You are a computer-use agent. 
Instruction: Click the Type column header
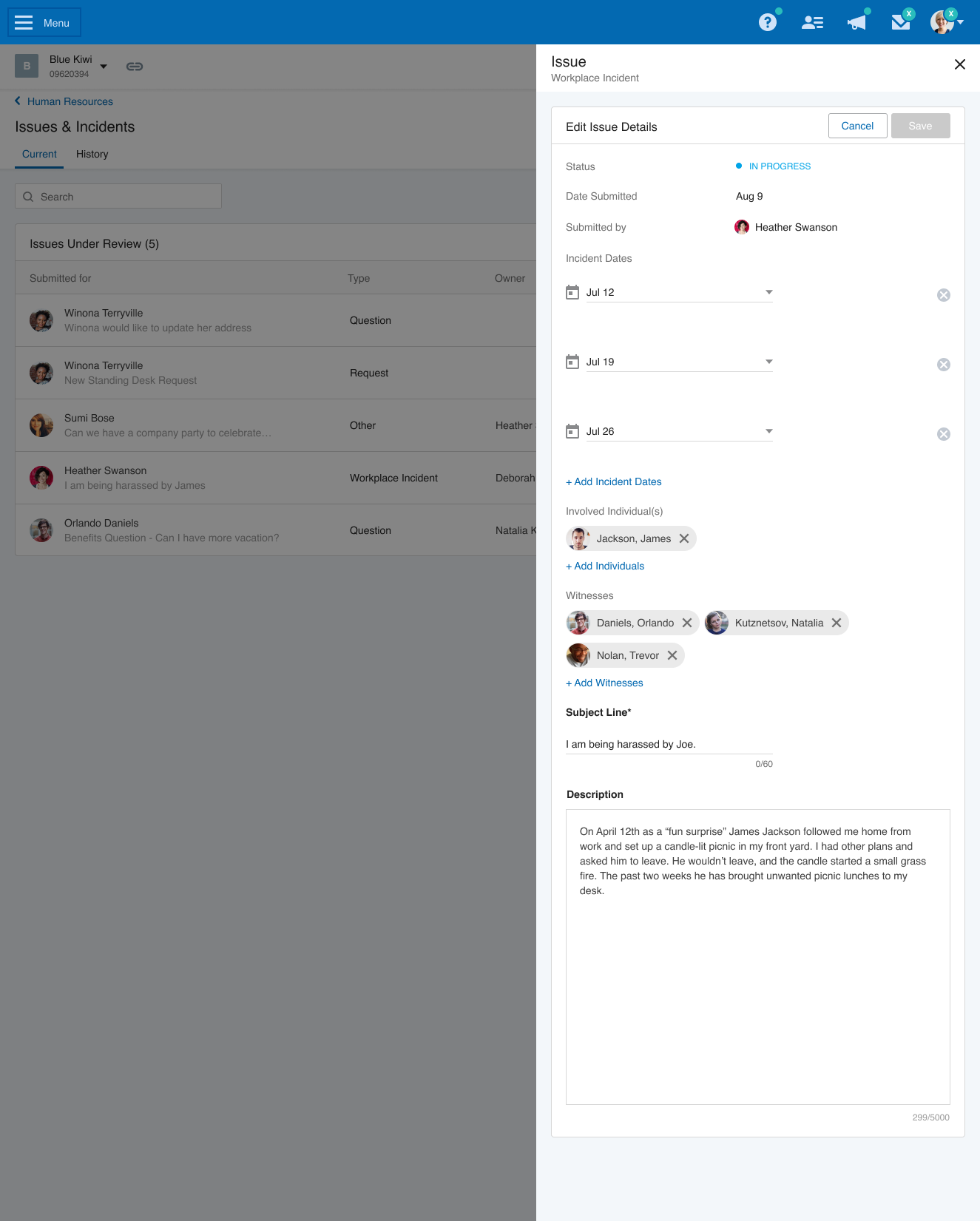point(359,278)
